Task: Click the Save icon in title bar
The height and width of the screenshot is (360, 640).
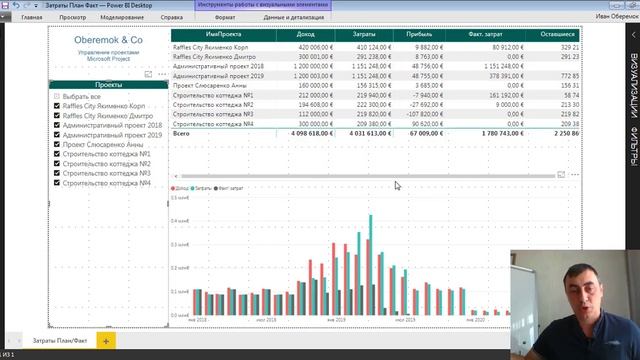Action: tap(5, 5)
